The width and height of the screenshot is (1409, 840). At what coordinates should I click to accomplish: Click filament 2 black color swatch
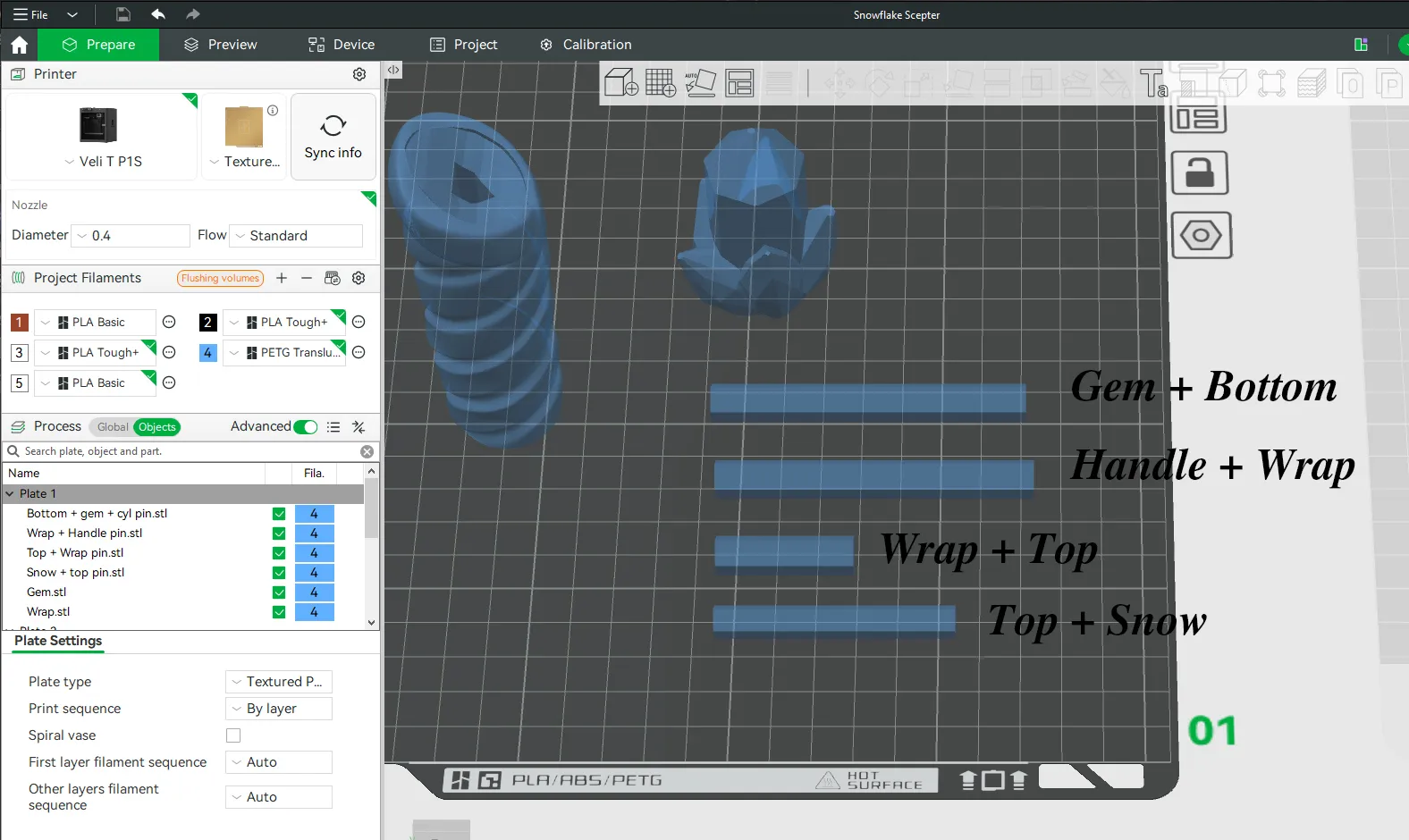(207, 323)
